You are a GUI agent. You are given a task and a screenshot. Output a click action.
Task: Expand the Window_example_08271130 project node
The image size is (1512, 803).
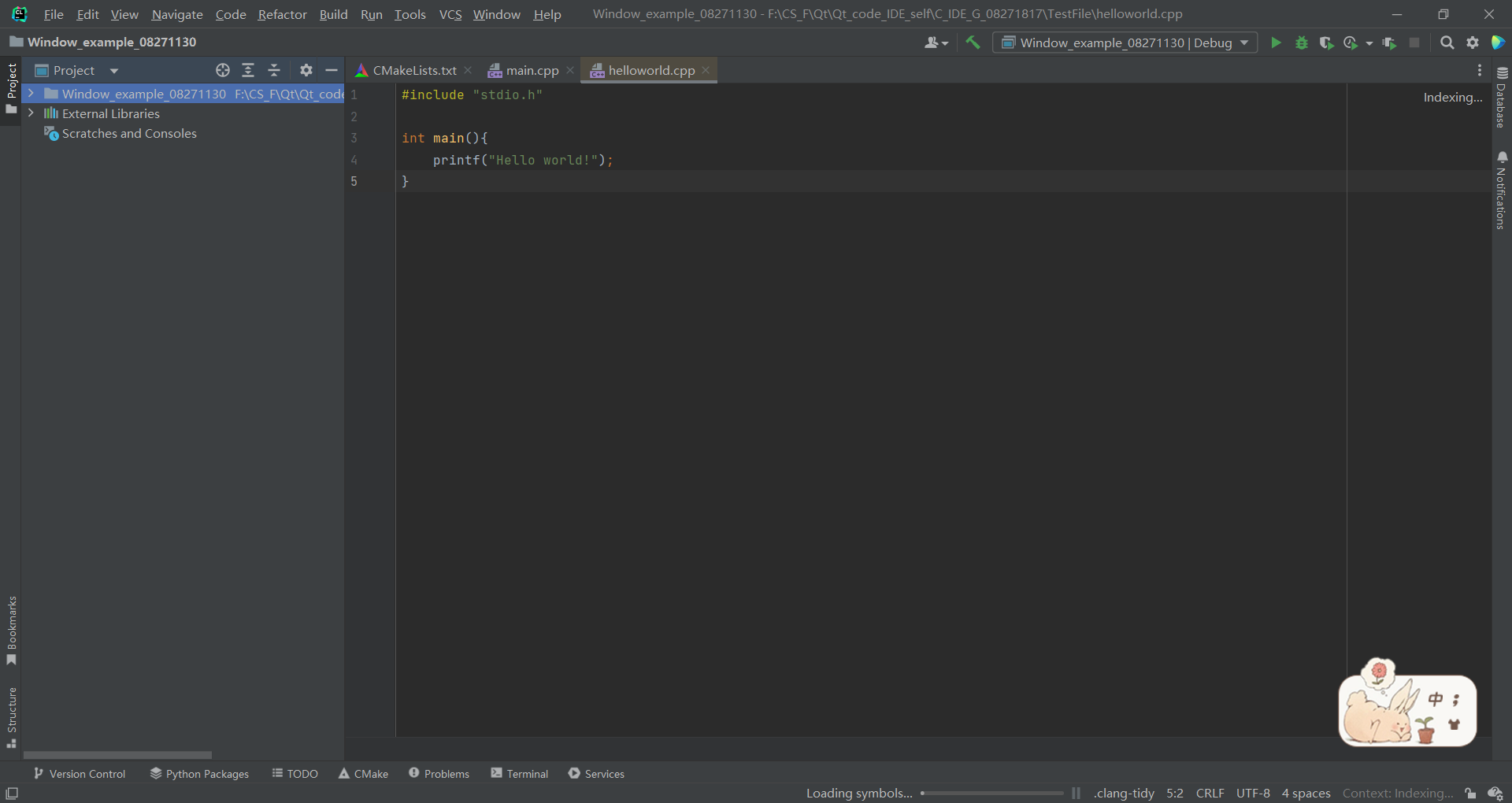tap(31, 94)
